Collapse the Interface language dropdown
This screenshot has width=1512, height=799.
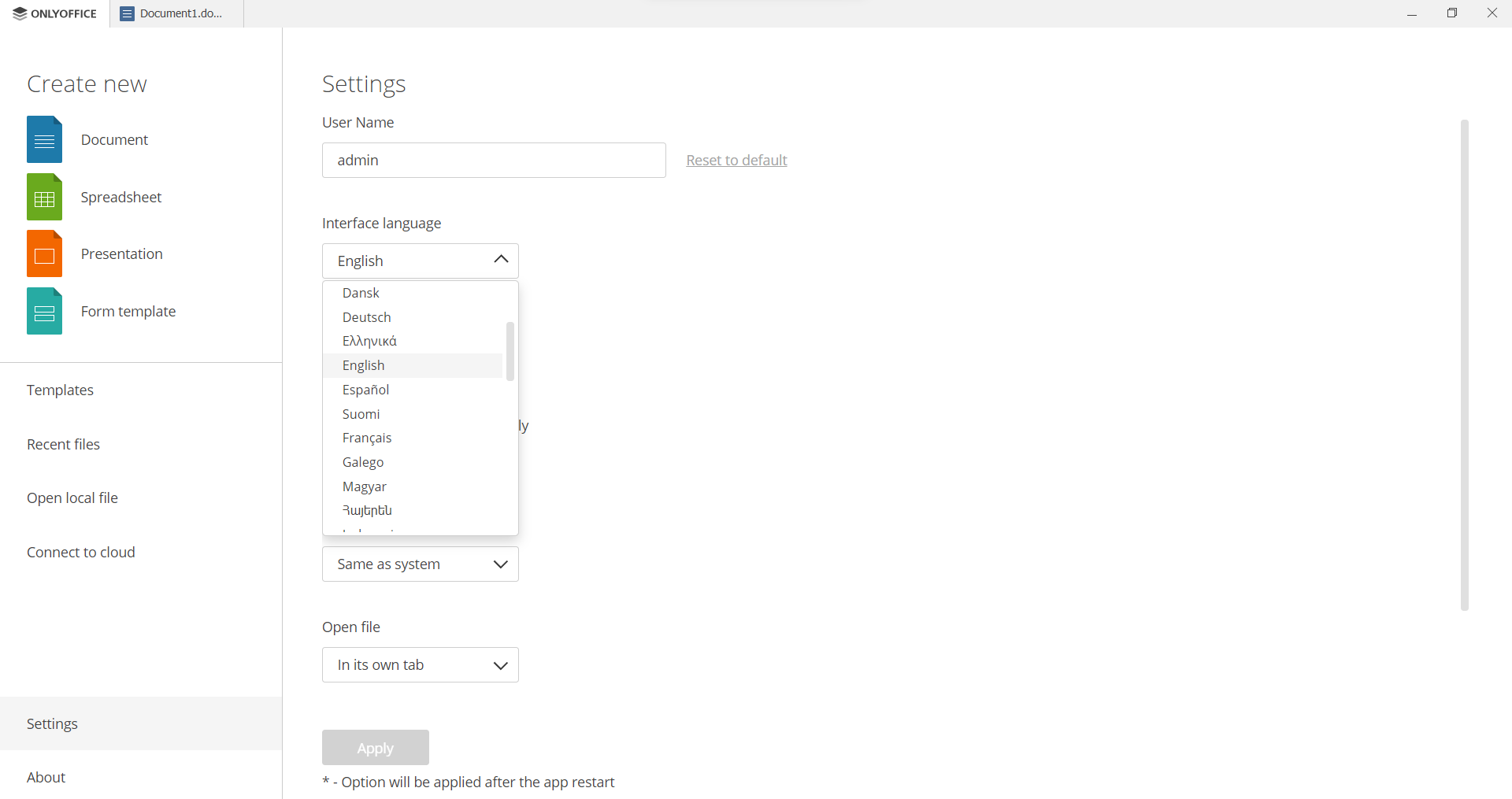click(500, 260)
